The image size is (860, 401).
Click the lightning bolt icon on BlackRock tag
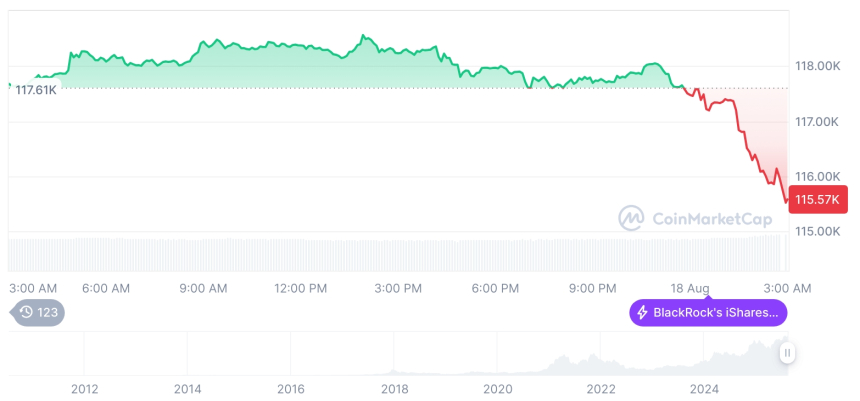(641, 313)
